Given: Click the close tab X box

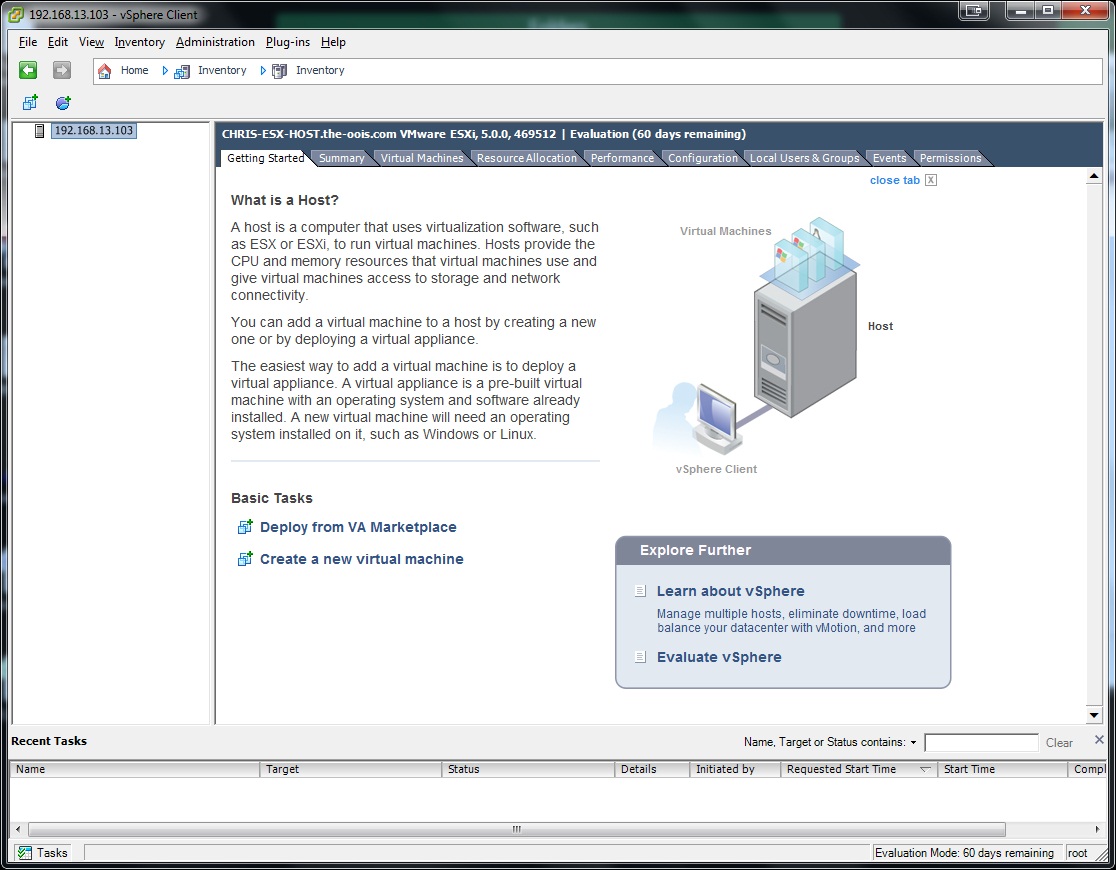Looking at the screenshot, I should [x=931, y=180].
